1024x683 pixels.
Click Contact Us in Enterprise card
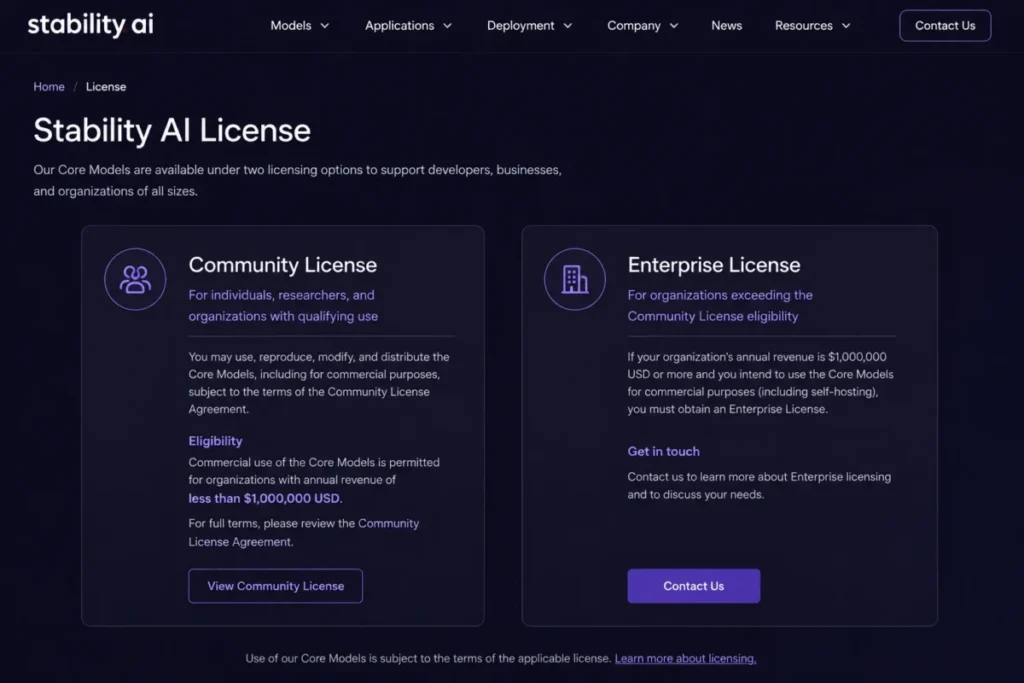(x=694, y=586)
